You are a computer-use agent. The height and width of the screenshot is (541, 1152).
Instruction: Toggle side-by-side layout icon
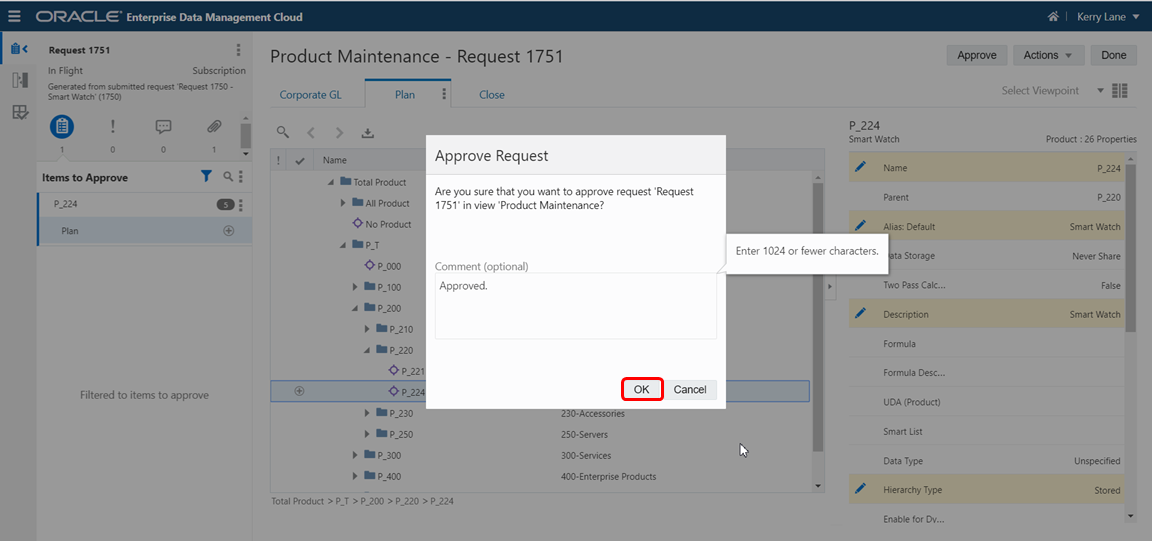click(1120, 90)
